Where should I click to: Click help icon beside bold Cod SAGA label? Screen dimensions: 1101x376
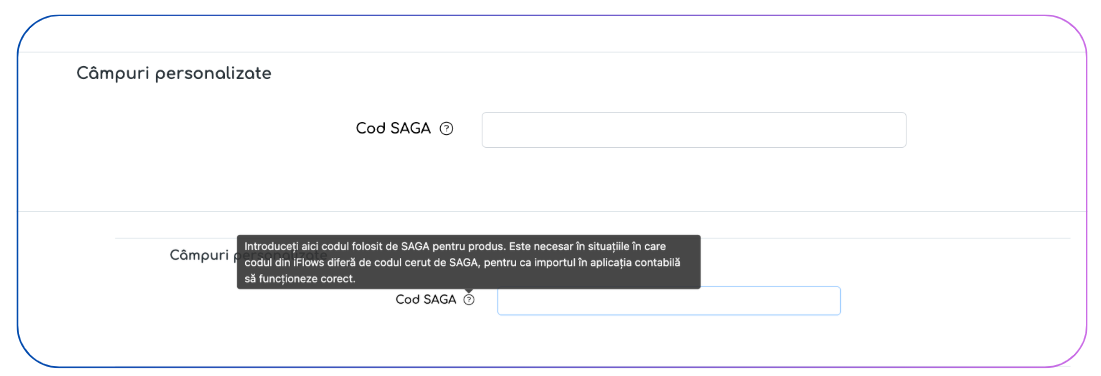446,129
